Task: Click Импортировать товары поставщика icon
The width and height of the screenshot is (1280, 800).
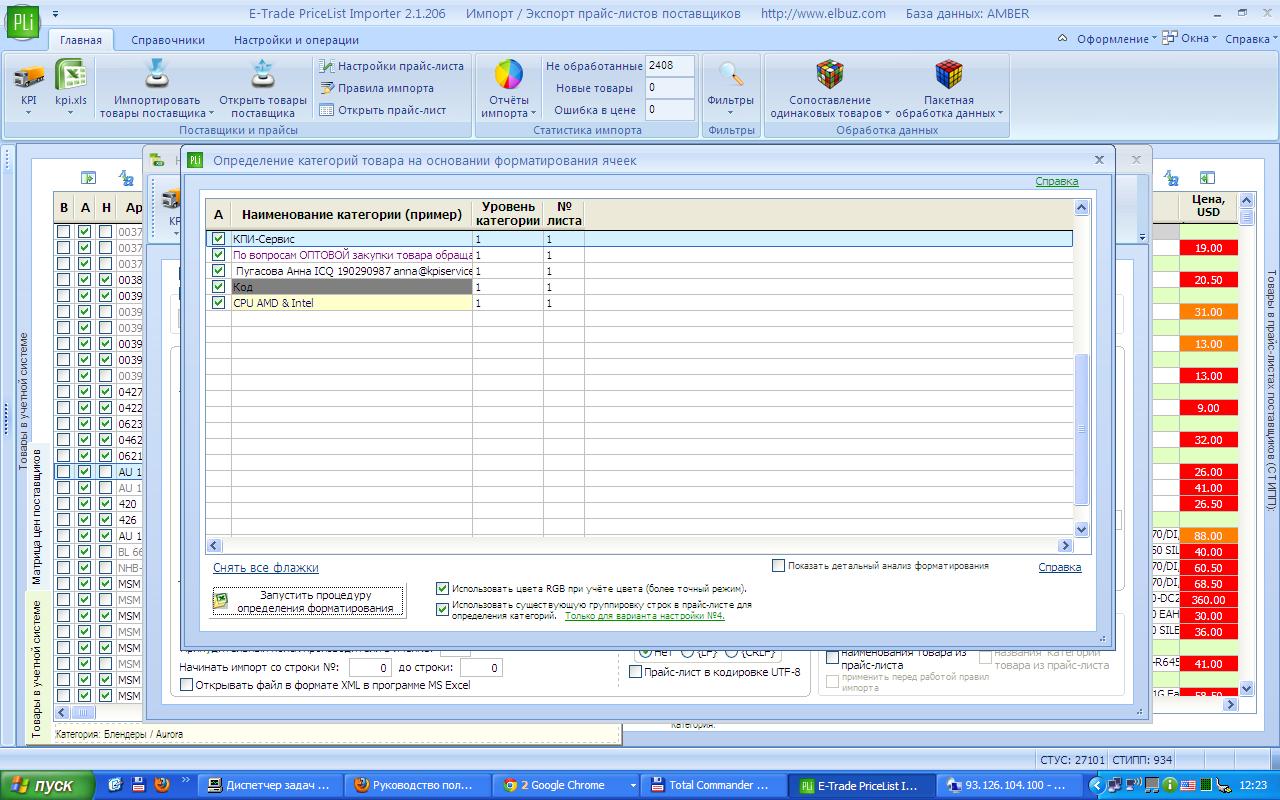Action: coord(157,75)
